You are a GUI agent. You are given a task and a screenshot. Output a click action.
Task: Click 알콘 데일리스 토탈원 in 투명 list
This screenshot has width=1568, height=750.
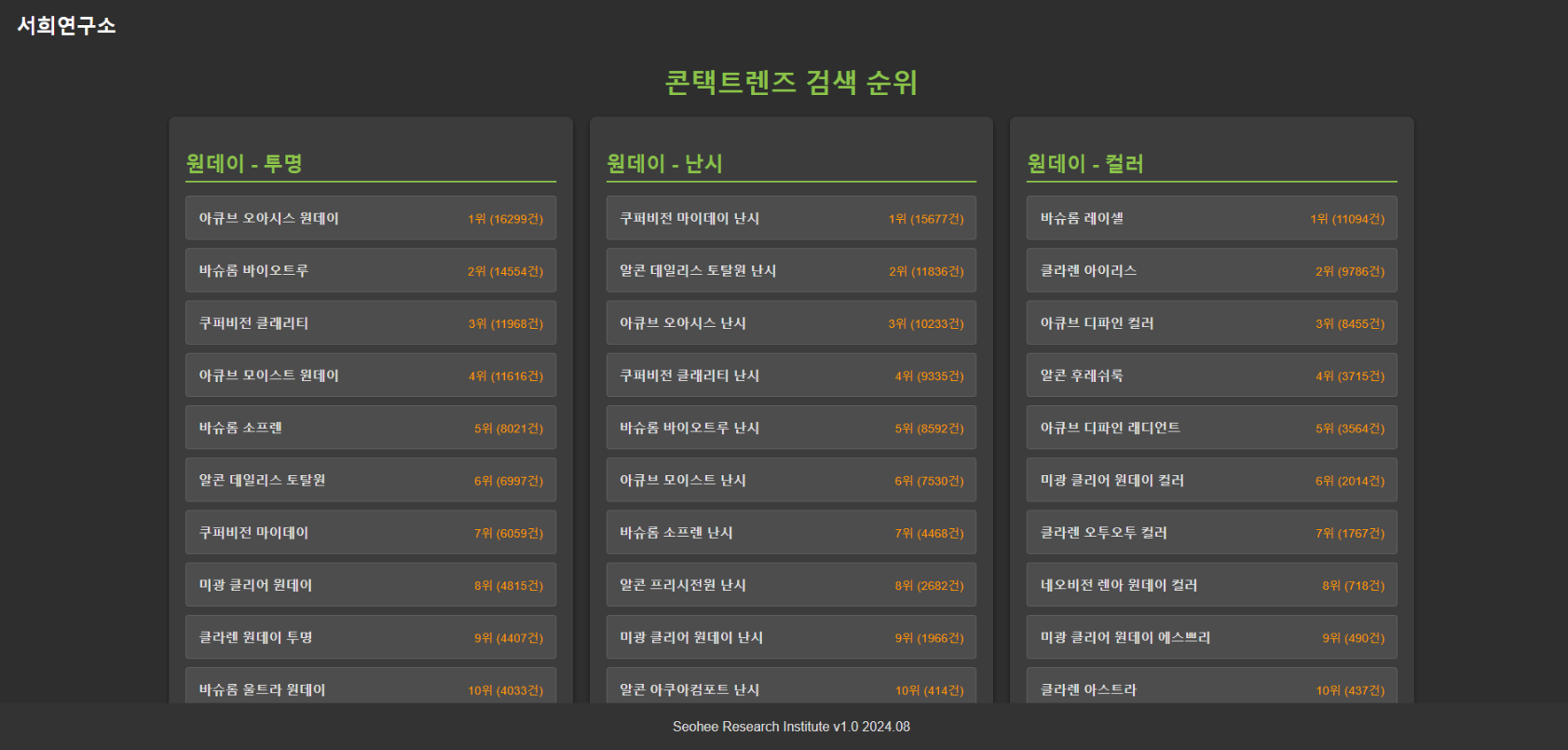coord(371,480)
